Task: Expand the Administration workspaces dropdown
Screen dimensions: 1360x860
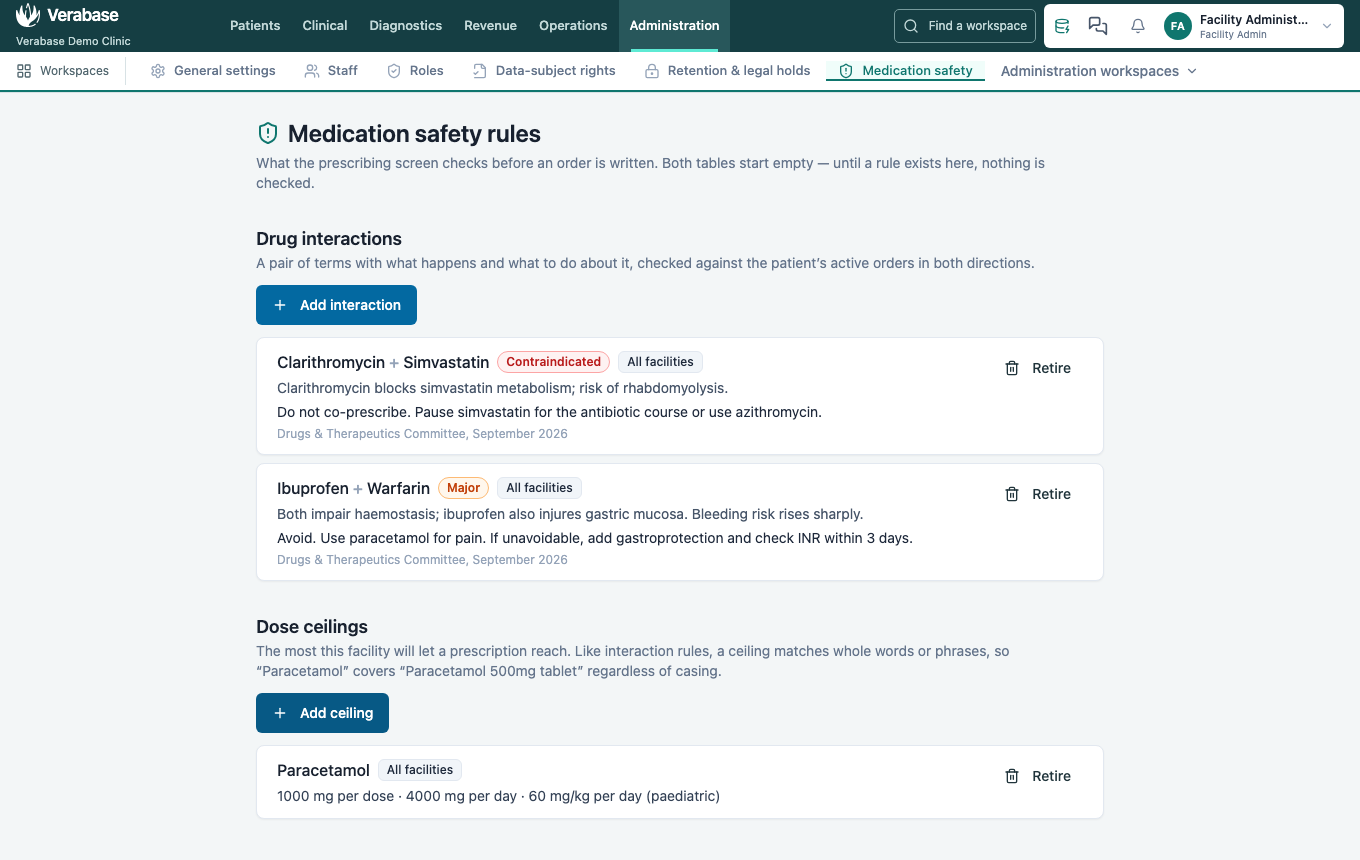Action: 1098,71
